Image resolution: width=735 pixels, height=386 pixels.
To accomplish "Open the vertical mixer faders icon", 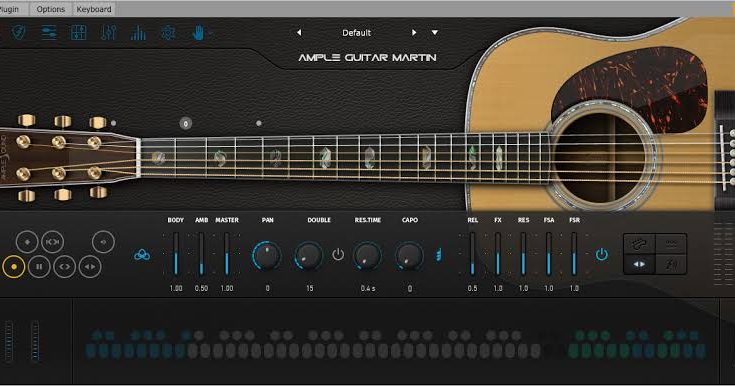I will 108,32.
